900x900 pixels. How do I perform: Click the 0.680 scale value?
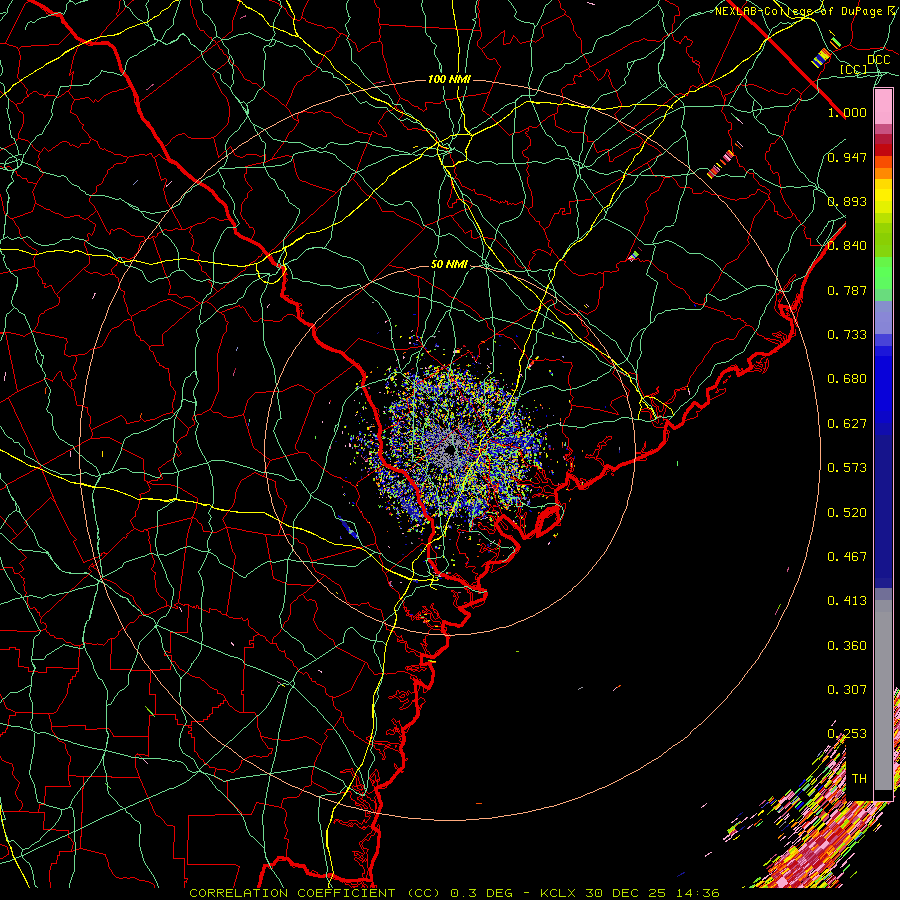[x=847, y=379]
